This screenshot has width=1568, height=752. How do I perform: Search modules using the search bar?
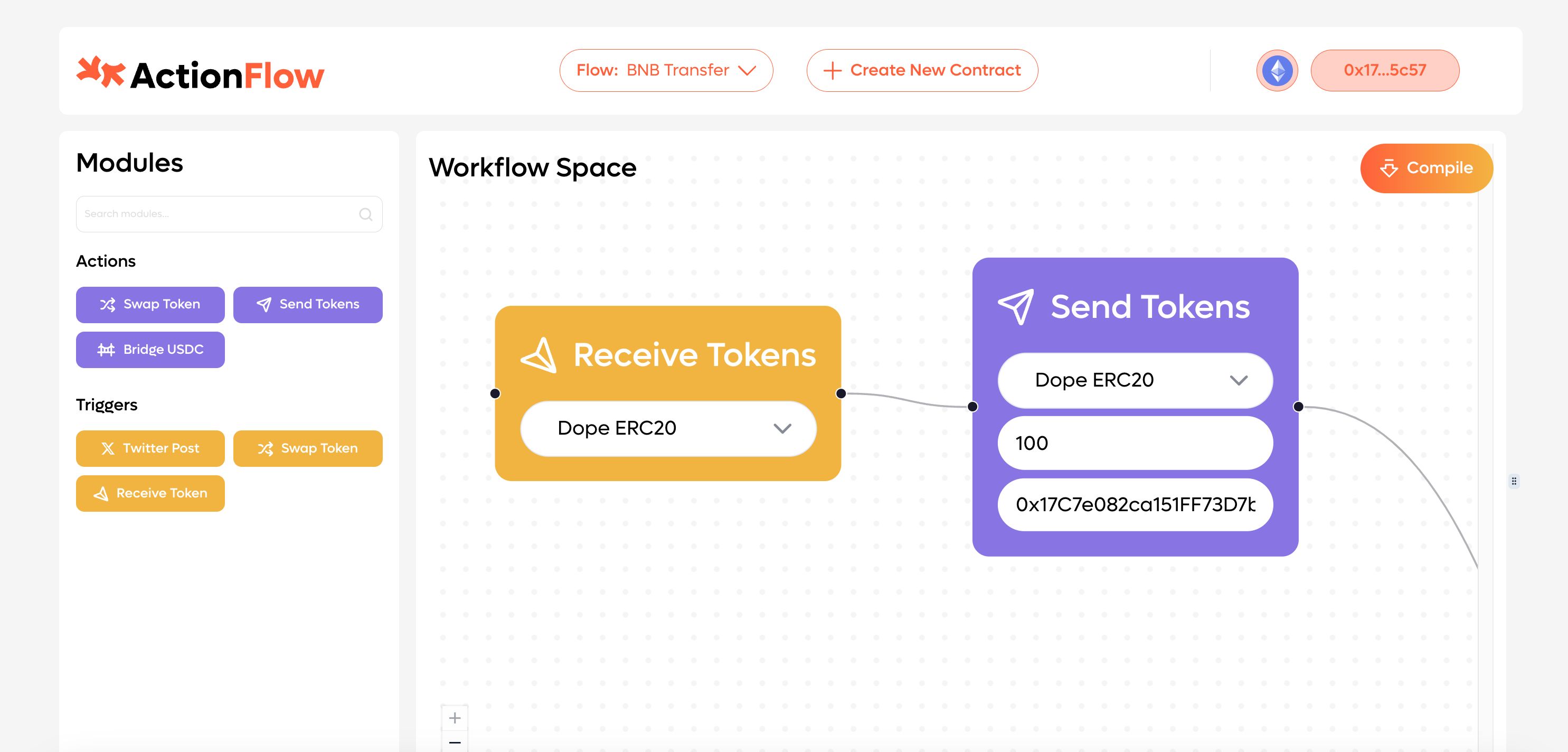point(228,213)
